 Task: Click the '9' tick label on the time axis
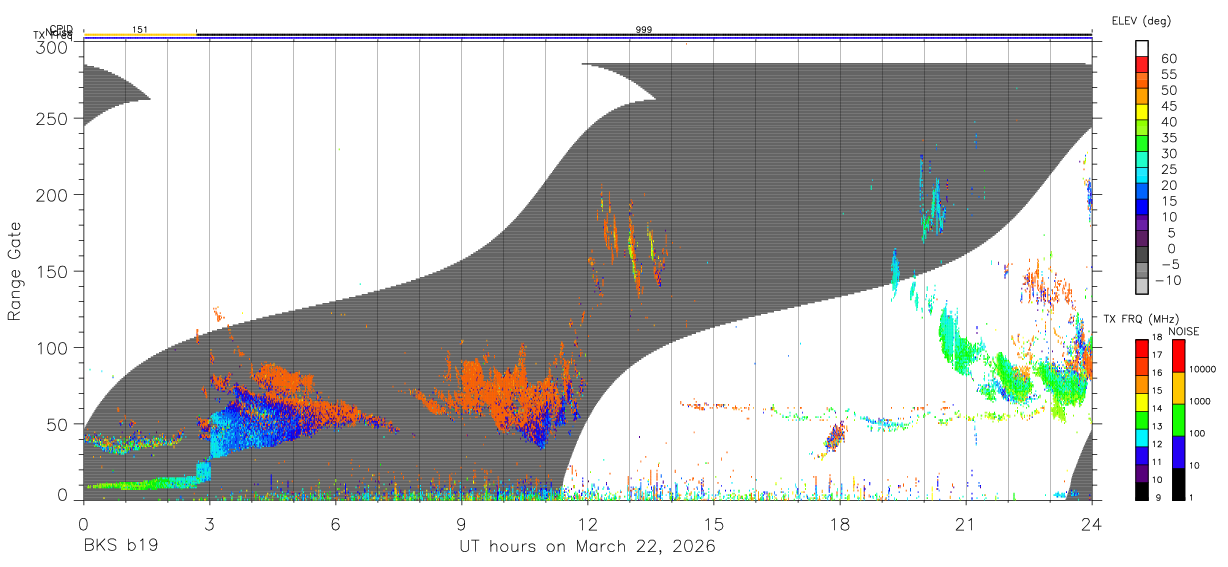pyautogui.click(x=461, y=524)
